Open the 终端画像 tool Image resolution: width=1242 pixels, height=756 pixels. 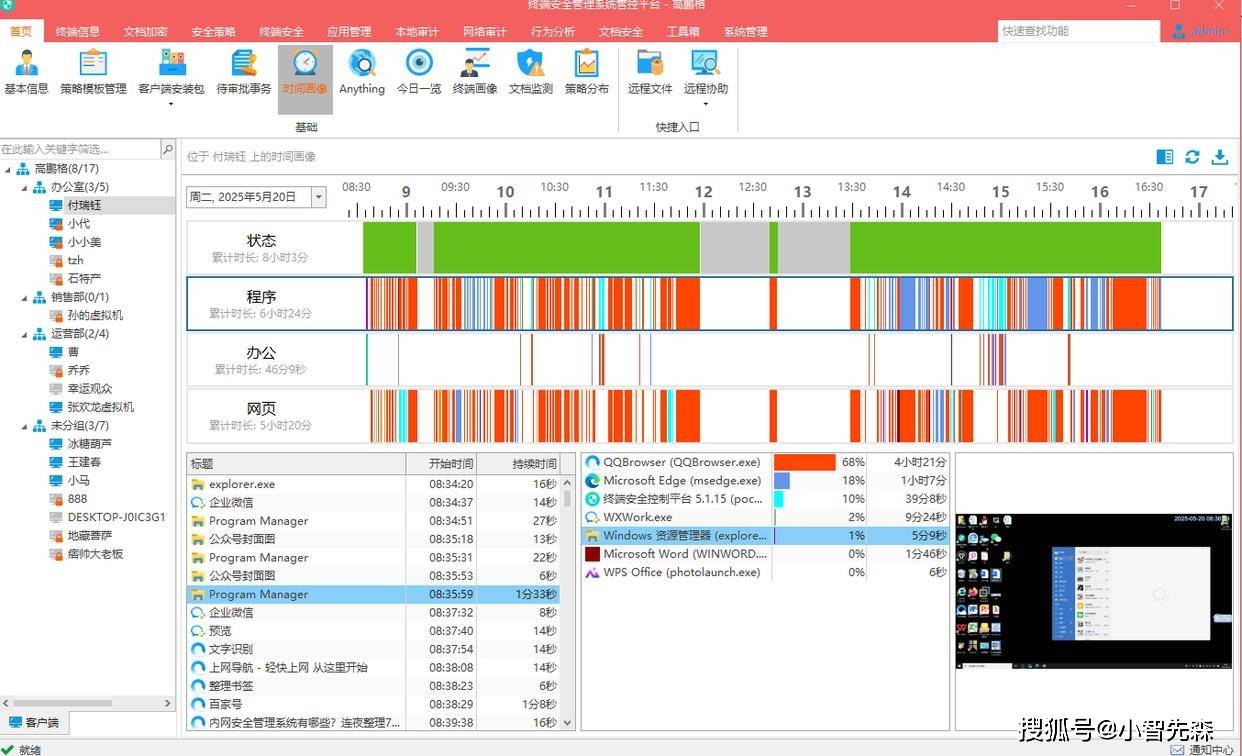(475, 72)
